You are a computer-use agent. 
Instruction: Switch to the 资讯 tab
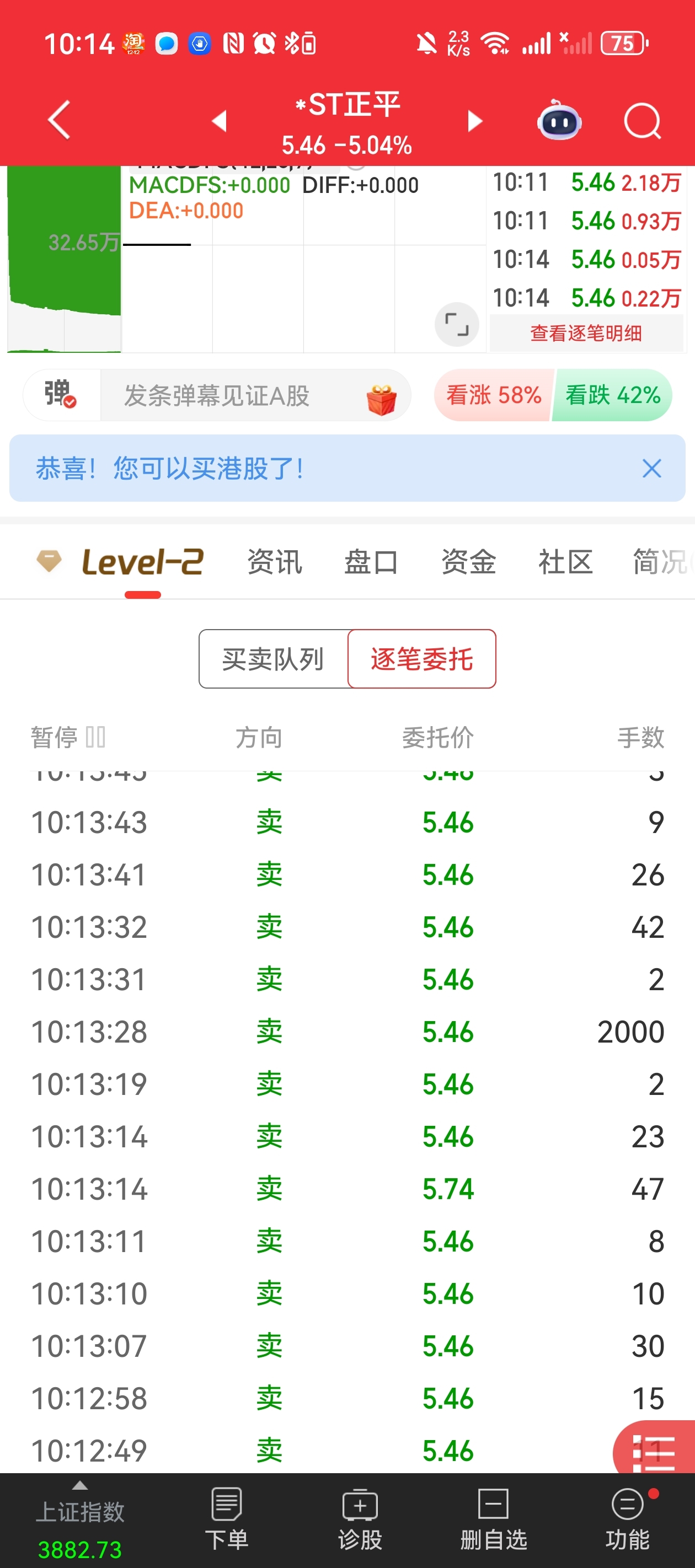pyautogui.click(x=275, y=561)
